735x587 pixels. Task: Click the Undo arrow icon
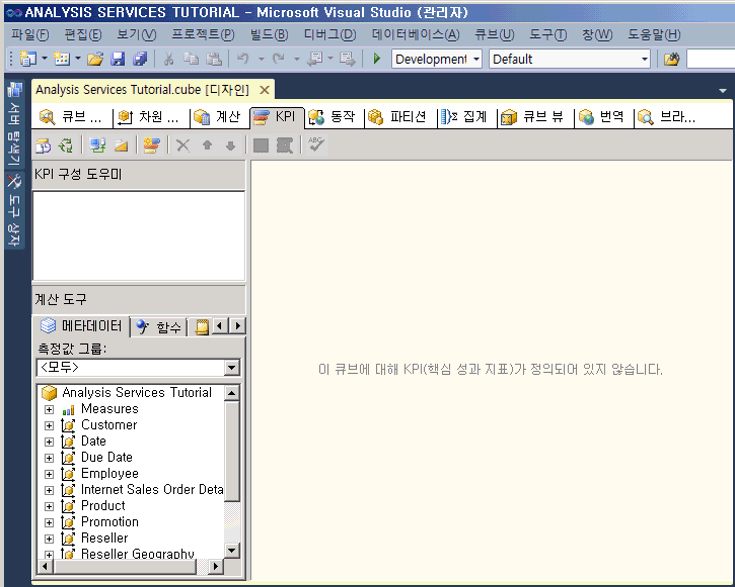243,59
